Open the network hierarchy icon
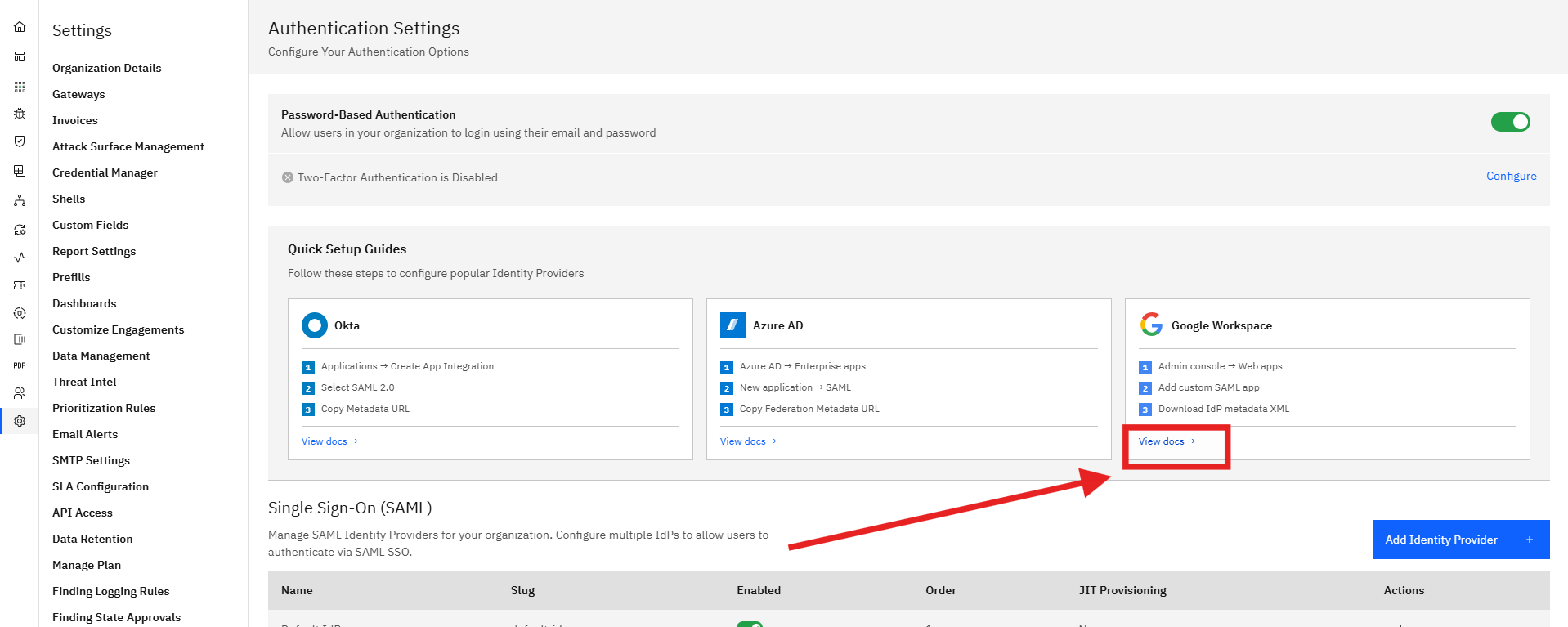Screen dimensions: 1568x627 click(x=20, y=200)
